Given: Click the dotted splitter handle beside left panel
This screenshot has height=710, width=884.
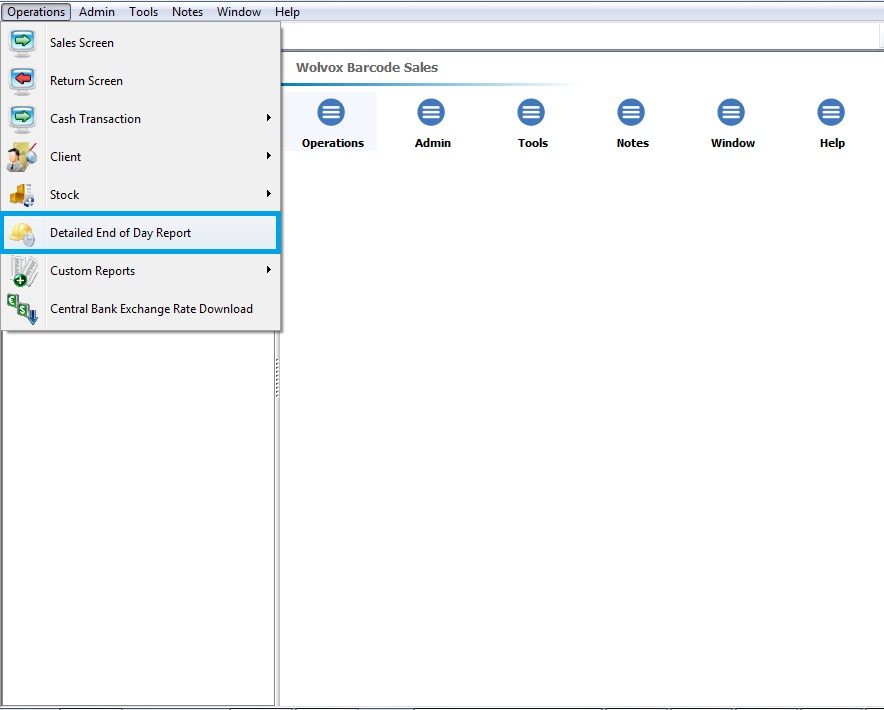Looking at the screenshot, I should pos(277,378).
